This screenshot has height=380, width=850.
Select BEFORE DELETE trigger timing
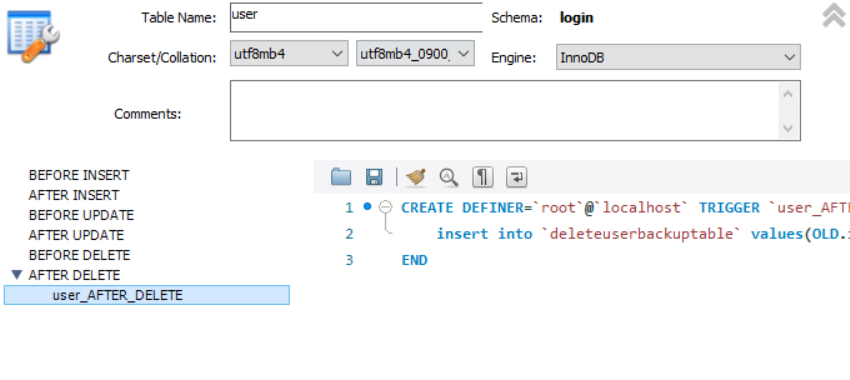pos(80,255)
